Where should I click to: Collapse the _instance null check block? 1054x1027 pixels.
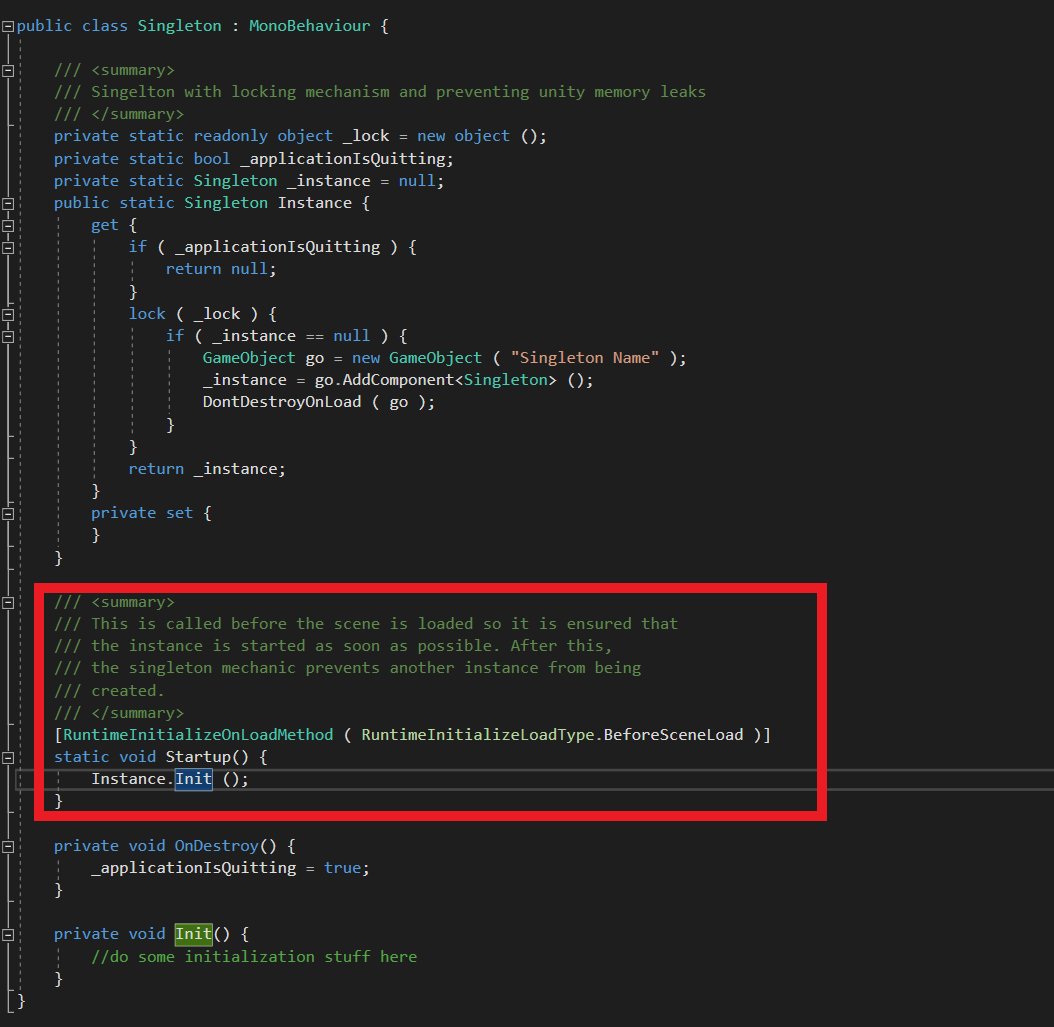click(x=8, y=337)
